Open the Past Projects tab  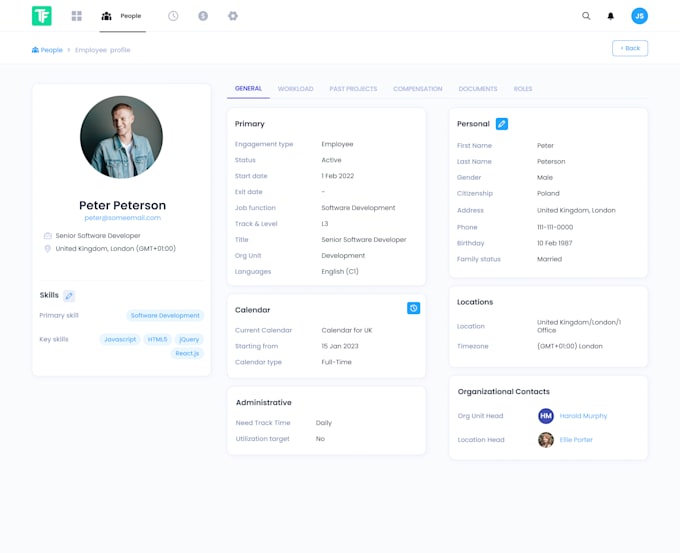(x=353, y=89)
